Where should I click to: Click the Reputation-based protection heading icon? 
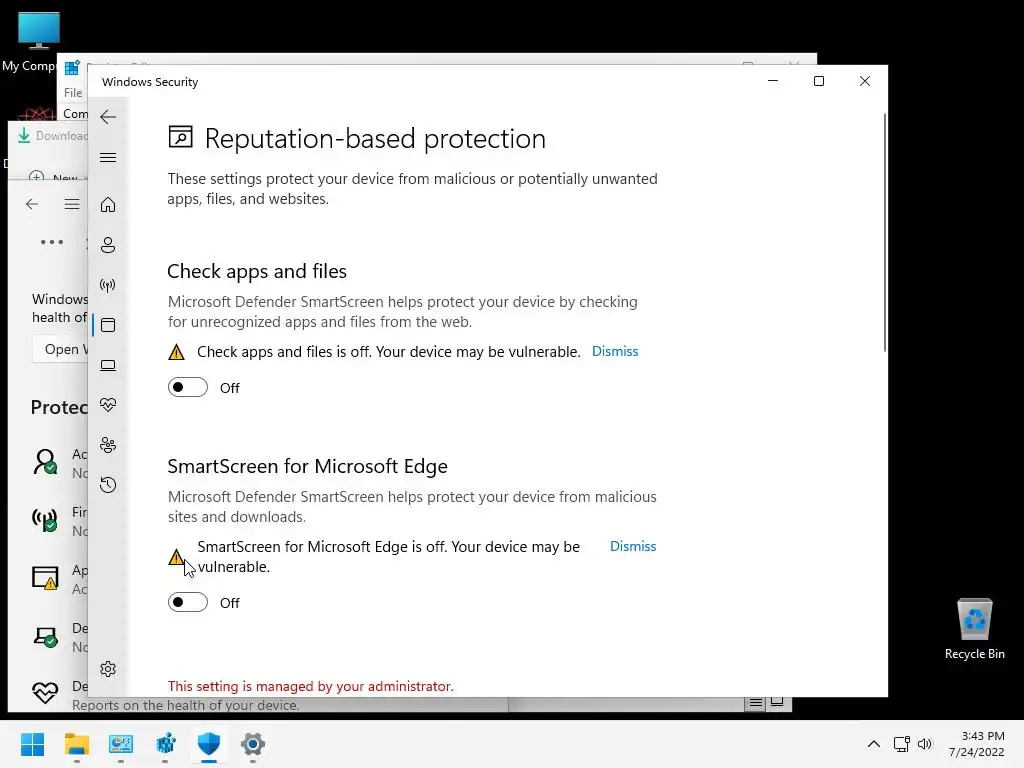180,137
